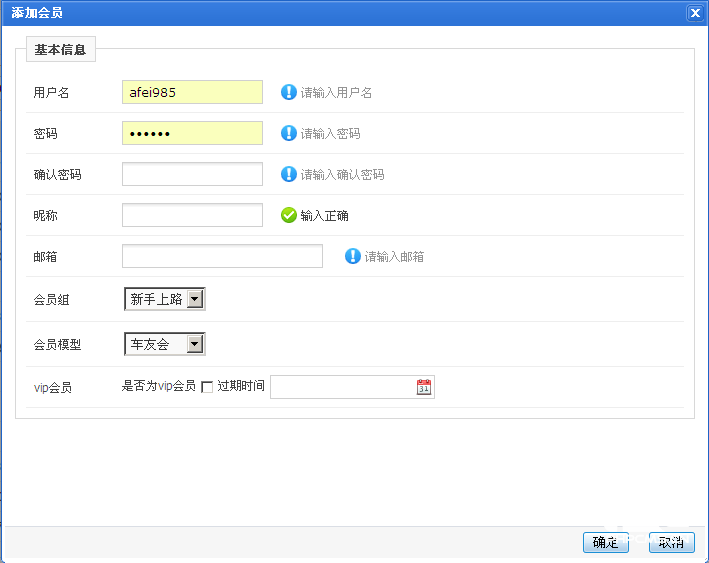Focus the 用户名 field containing afei985
This screenshot has height=563, width=709.
pyautogui.click(x=192, y=92)
